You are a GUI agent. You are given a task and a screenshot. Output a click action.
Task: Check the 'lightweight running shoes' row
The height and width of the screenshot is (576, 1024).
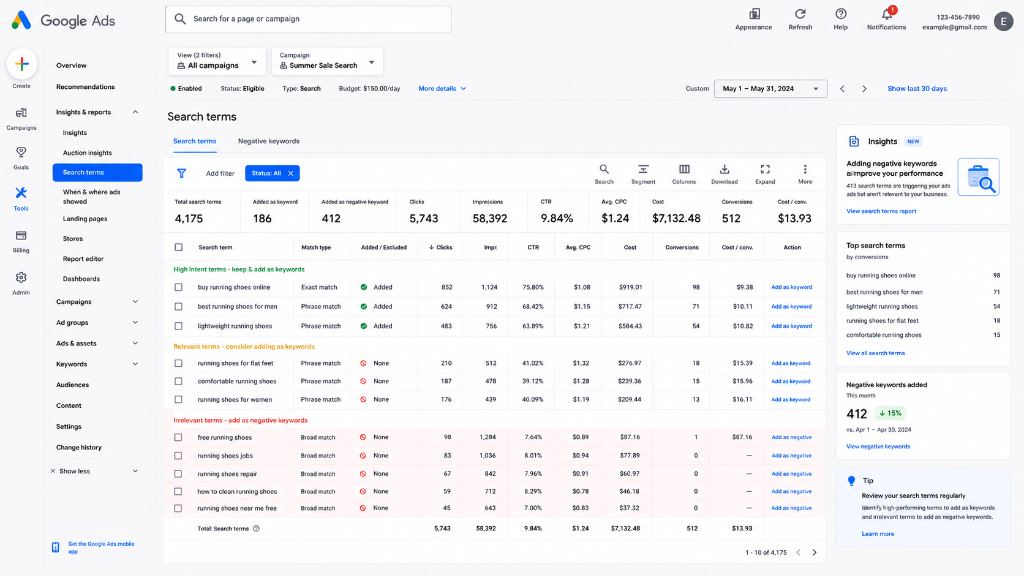coord(178,326)
